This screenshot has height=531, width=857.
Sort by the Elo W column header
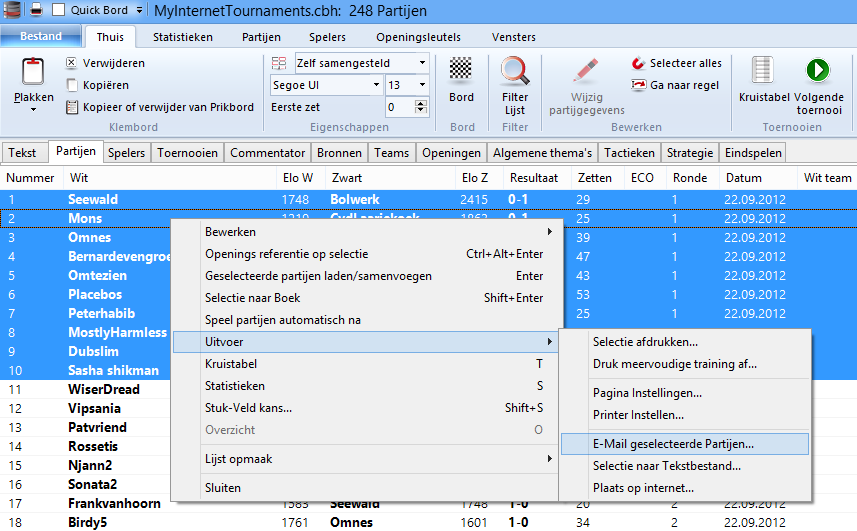(x=301, y=178)
